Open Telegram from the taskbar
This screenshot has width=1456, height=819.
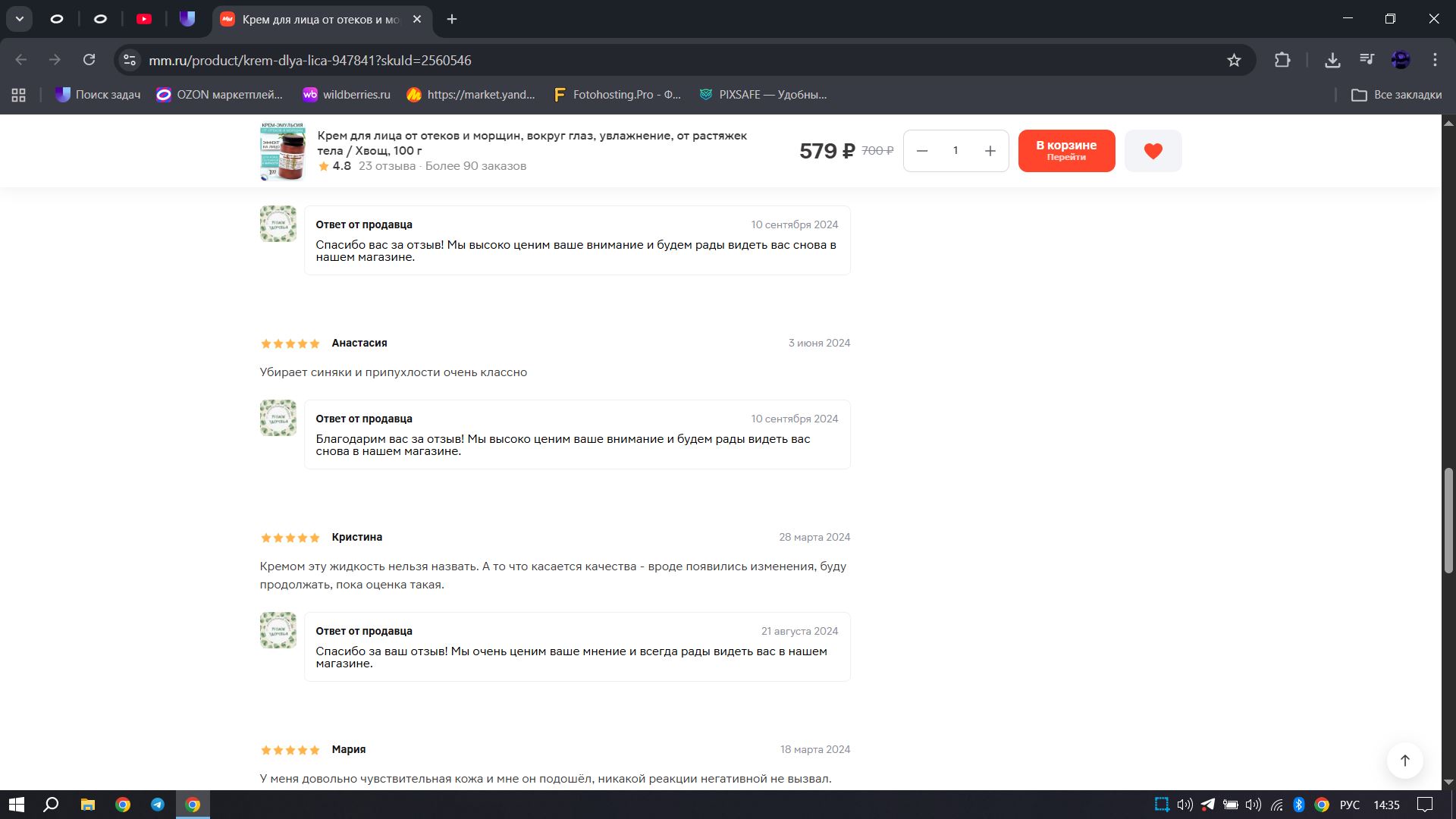[x=158, y=805]
